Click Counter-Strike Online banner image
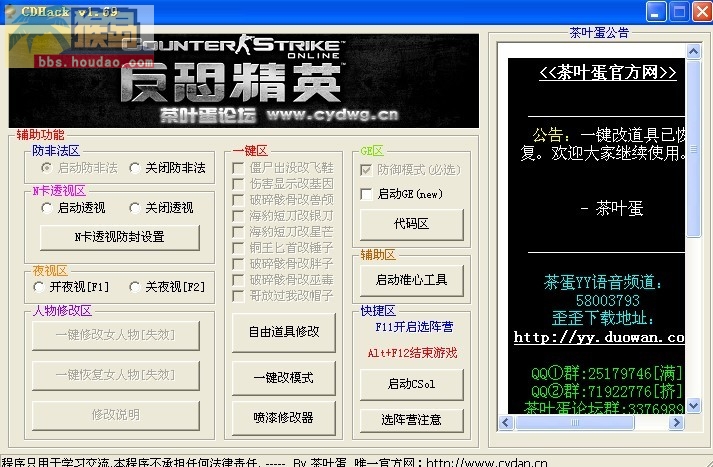The image size is (713, 467). (244, 80)
